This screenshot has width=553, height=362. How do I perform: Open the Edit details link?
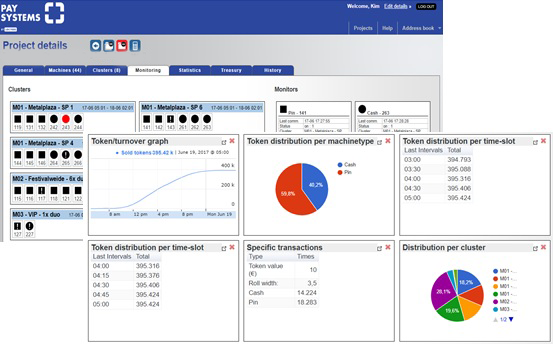click(396, 6)
